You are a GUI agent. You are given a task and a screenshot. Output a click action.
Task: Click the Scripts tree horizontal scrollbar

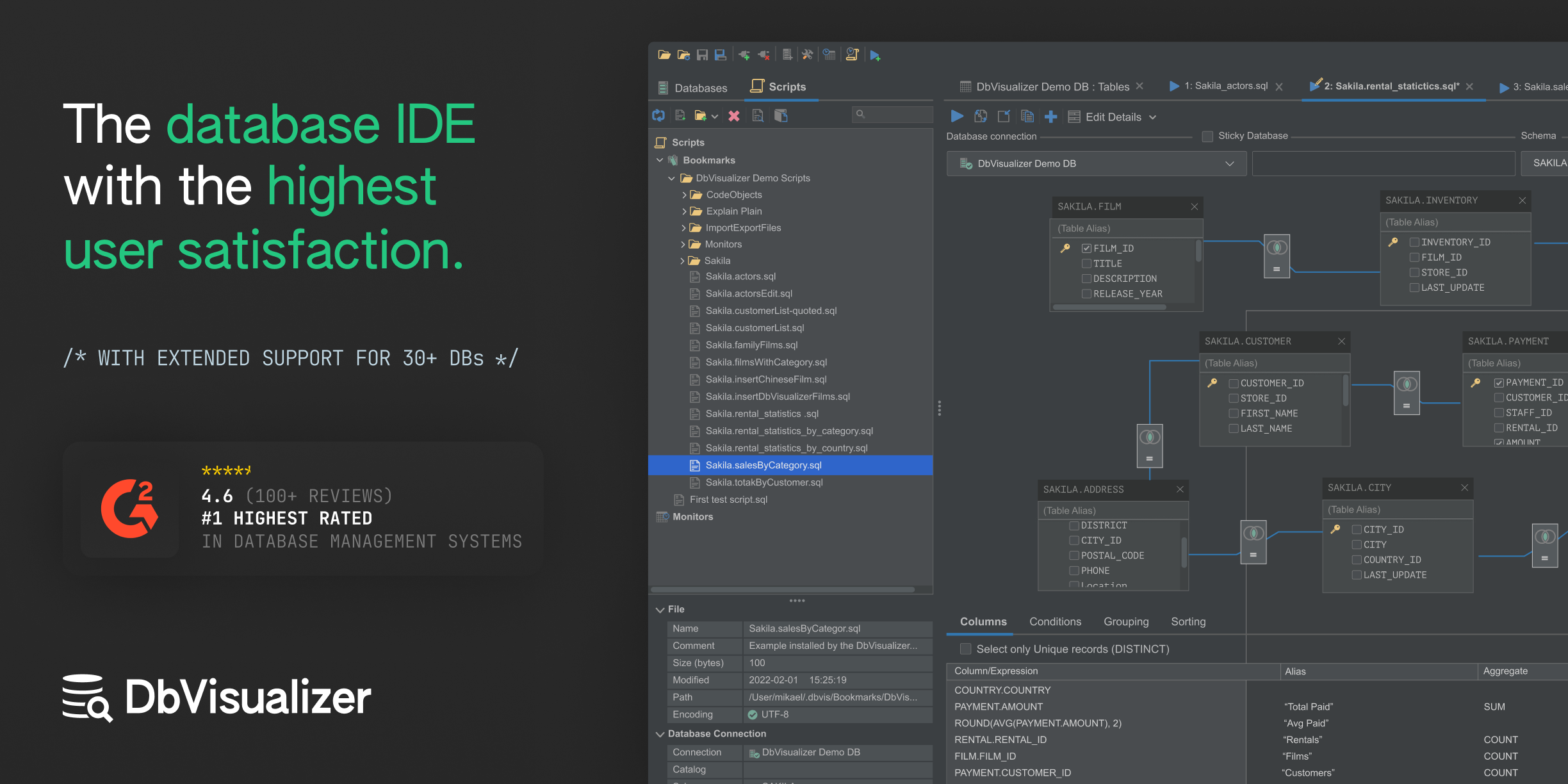tap(783, 589)
